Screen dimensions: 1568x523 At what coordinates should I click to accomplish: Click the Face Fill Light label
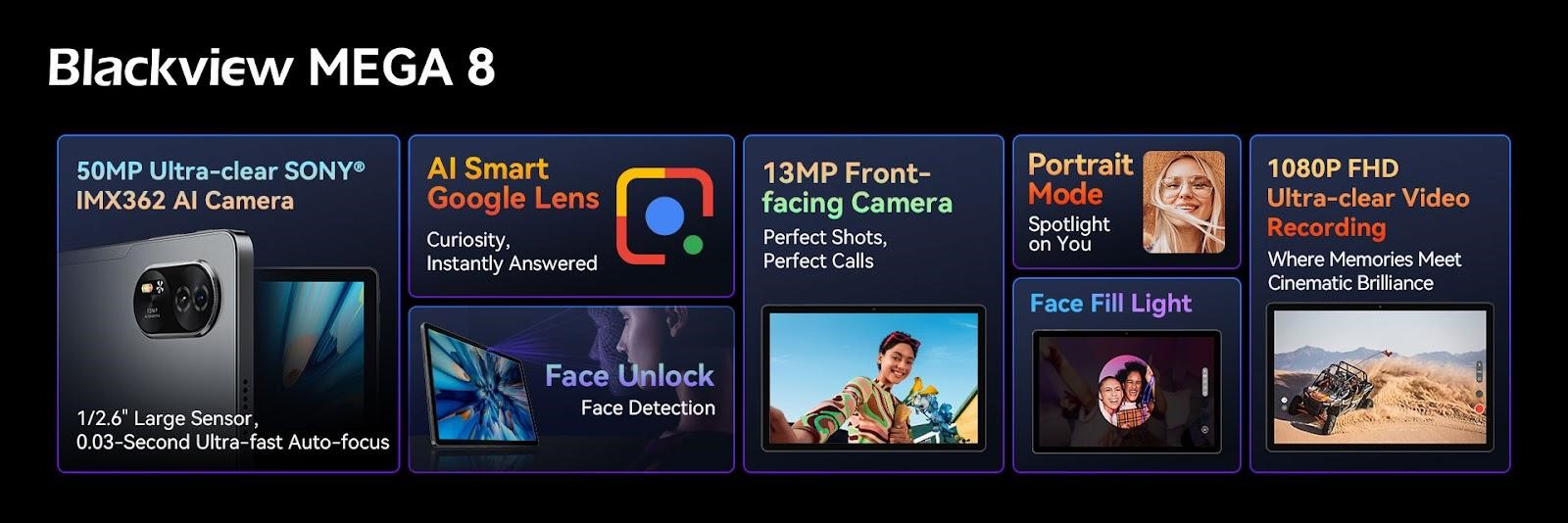point(1110,304)
